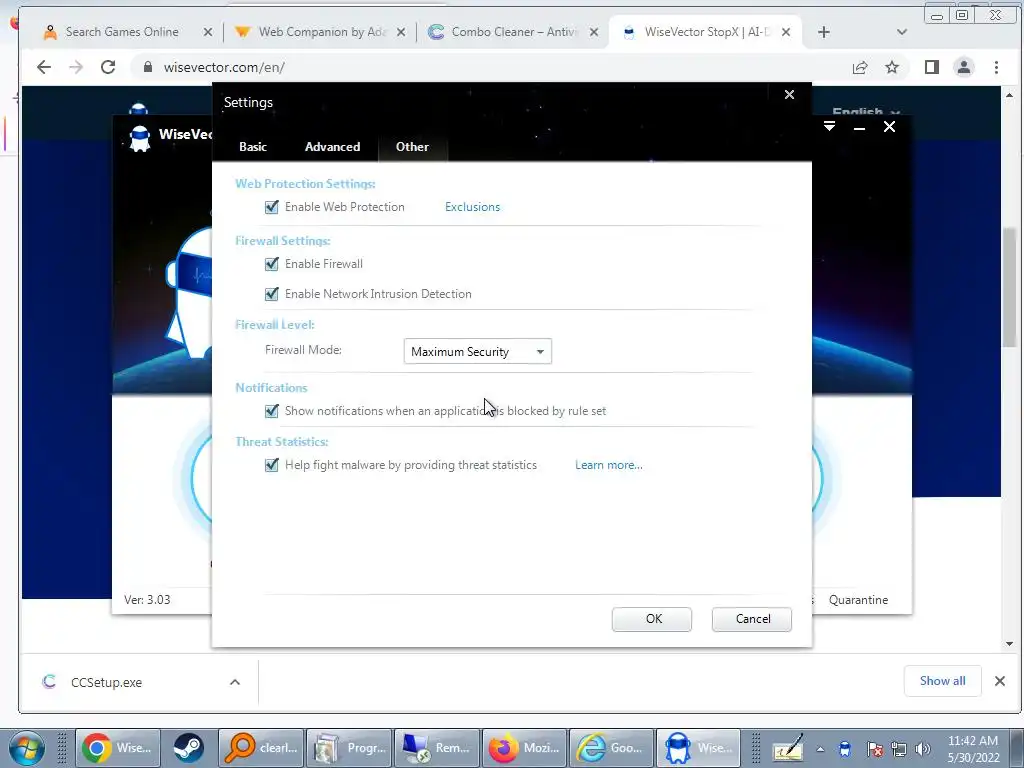
Task: Toggle Enable Network Intrusion Detection checkbox
Action: click(272, 294)
